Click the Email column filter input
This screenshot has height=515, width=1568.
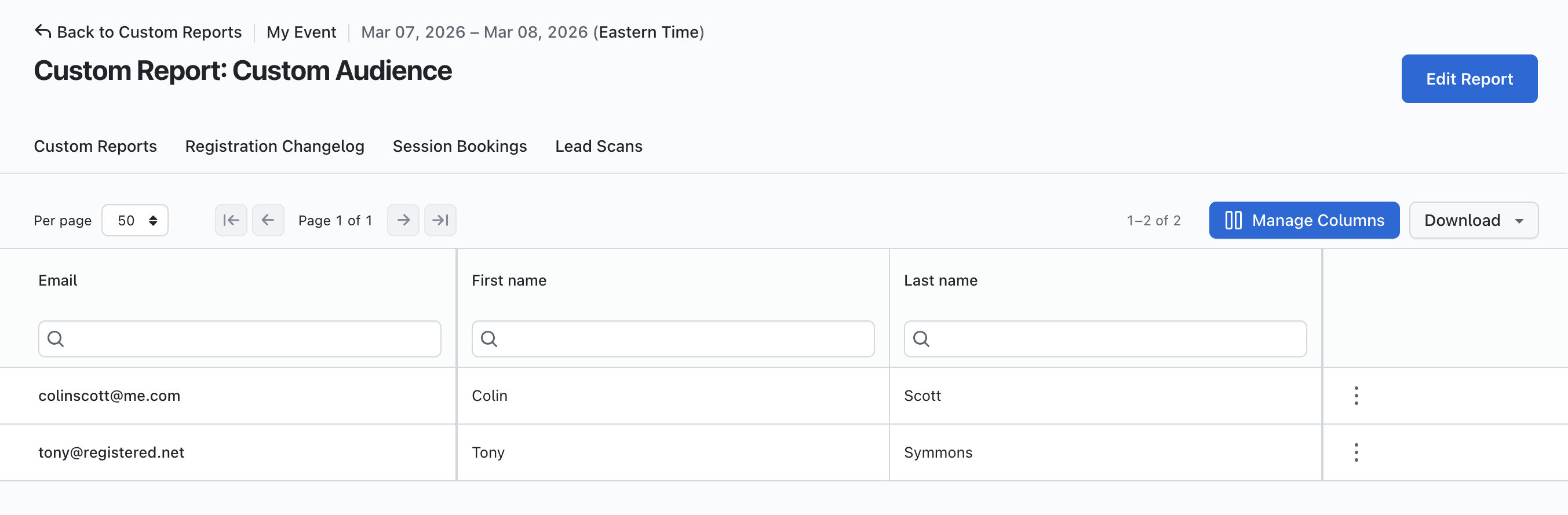point(250,338)
